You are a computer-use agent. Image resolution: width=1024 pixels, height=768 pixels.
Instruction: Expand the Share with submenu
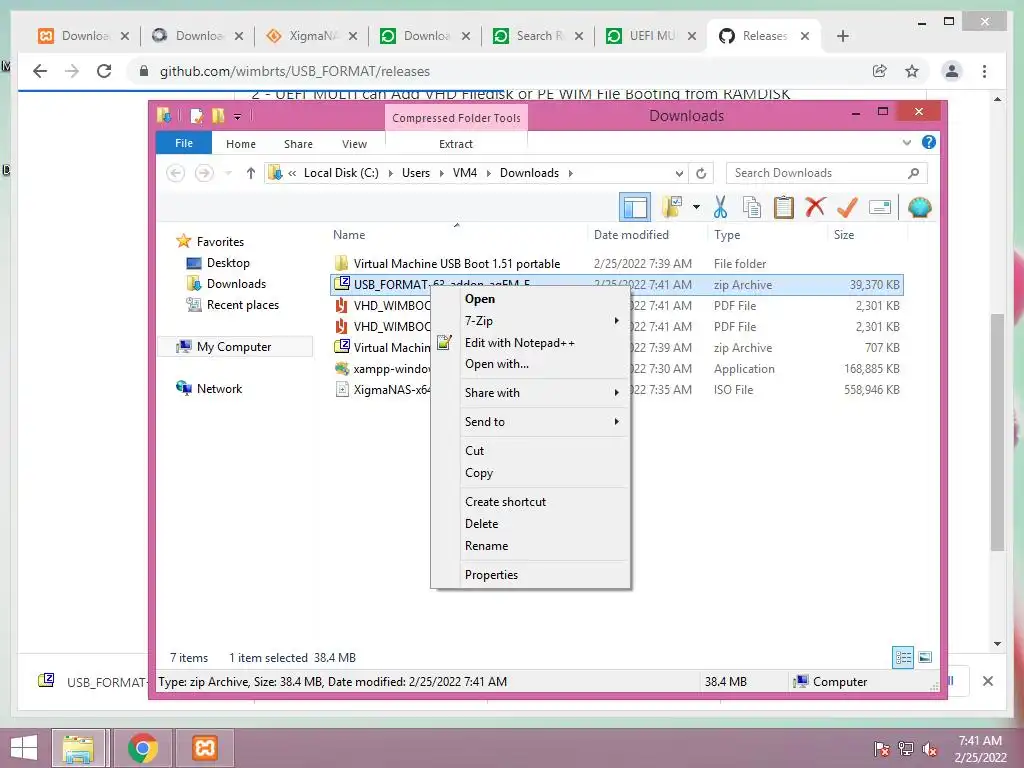(530, 392)
